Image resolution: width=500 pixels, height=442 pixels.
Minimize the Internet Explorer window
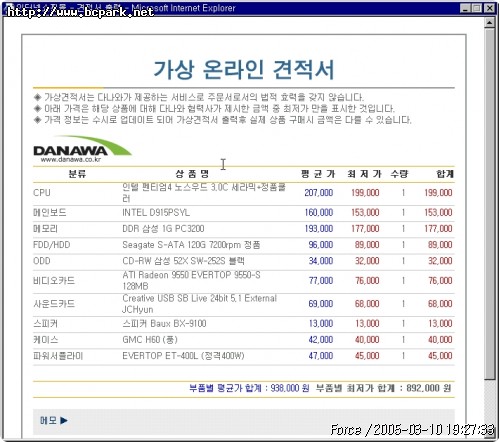click(x=466, y=8)
